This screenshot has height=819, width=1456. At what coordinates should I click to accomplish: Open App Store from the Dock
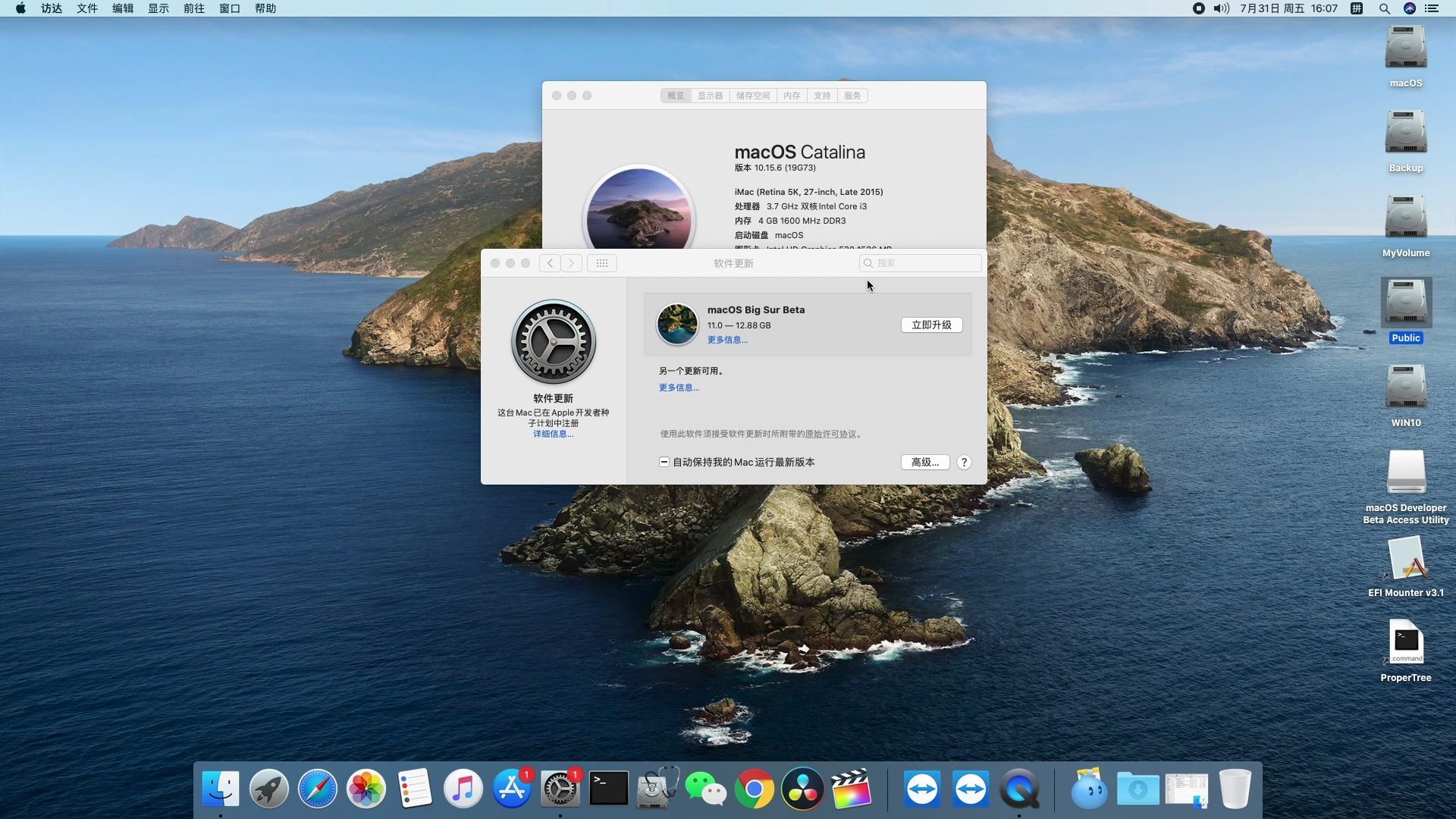512,789
